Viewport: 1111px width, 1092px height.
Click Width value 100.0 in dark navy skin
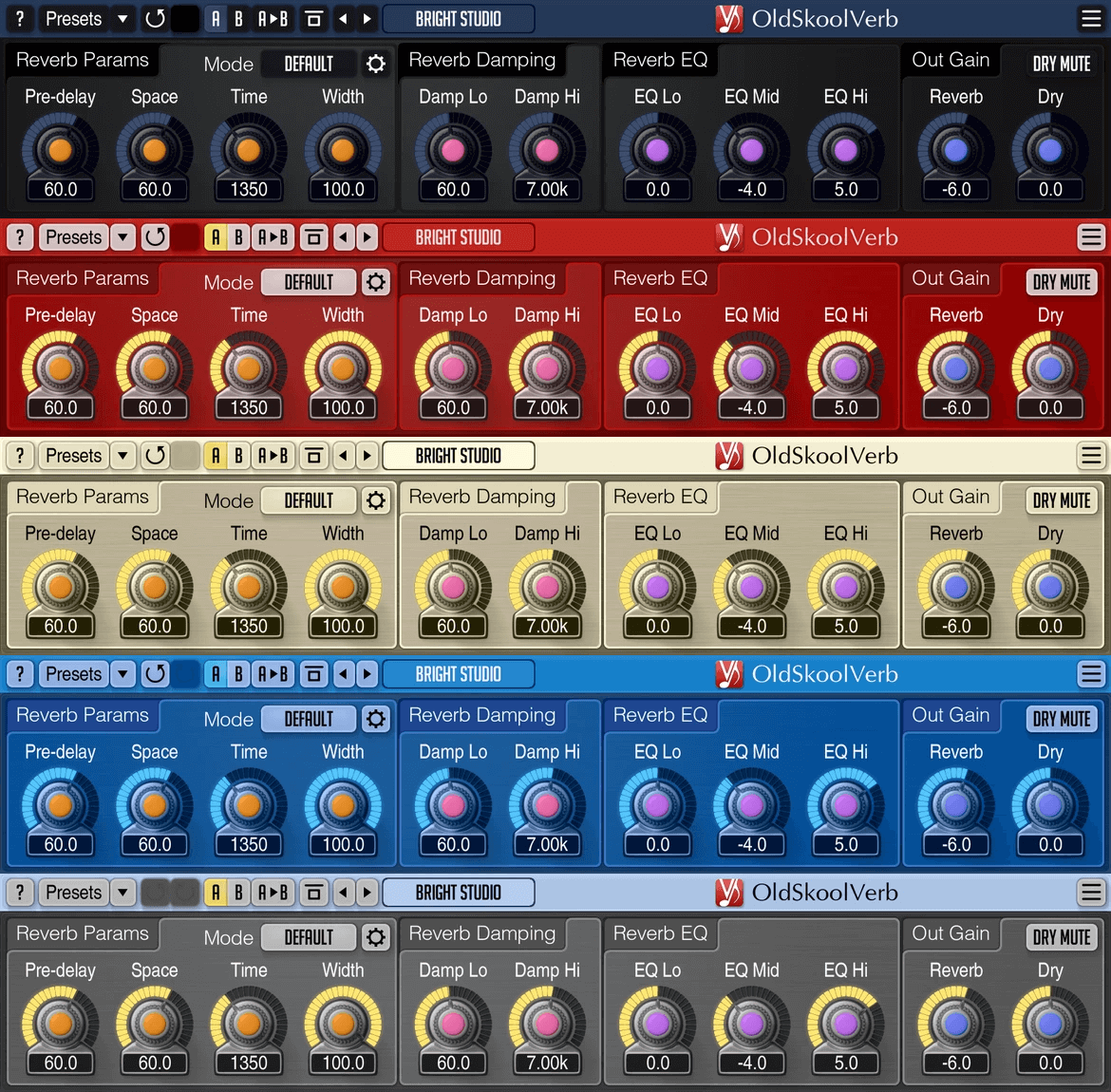coord(343,190)
